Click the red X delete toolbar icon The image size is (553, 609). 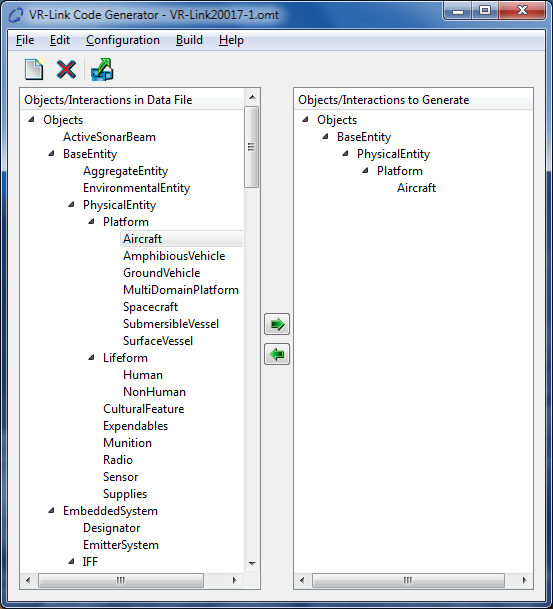tap(66, 70)
